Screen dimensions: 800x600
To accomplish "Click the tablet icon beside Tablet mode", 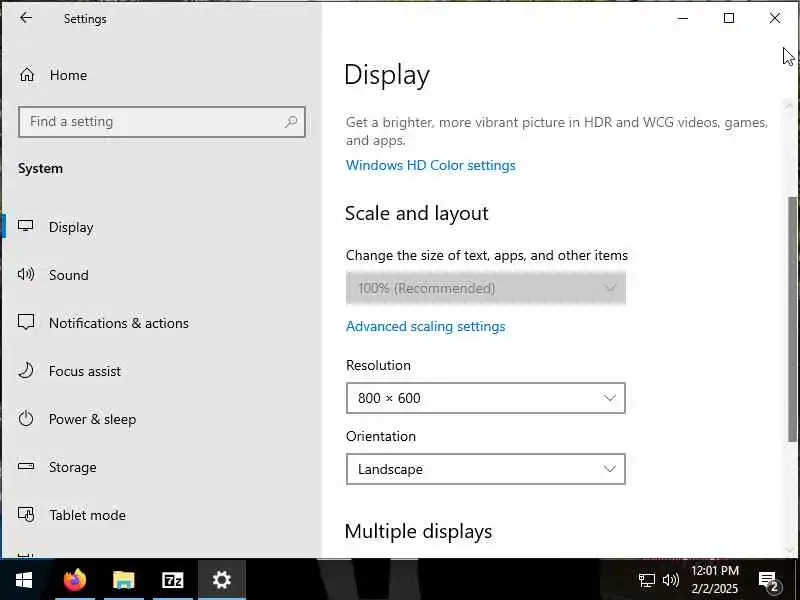I will (26, 514).
